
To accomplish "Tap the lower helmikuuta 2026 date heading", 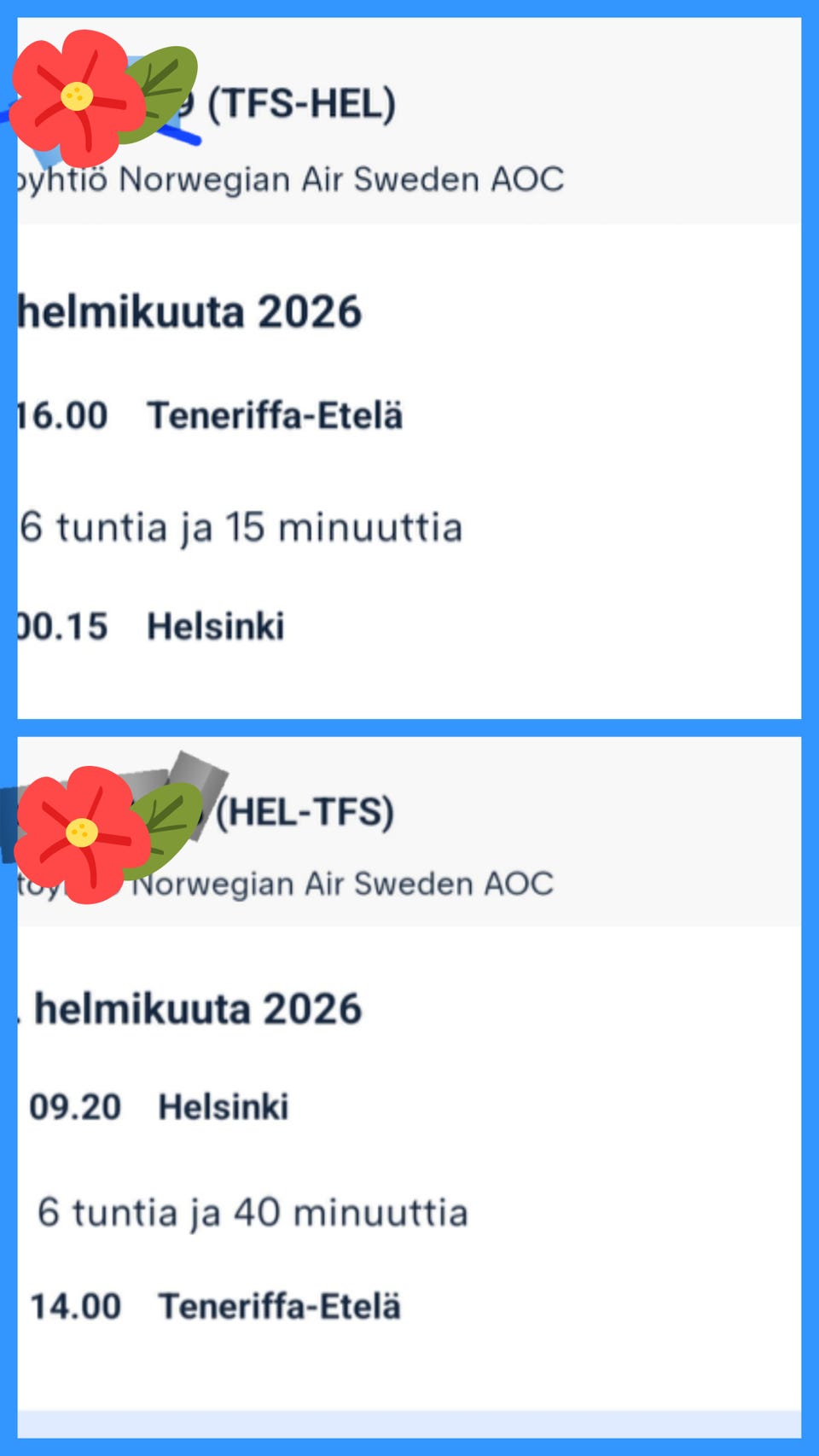I will click(x=198, y=1009).
